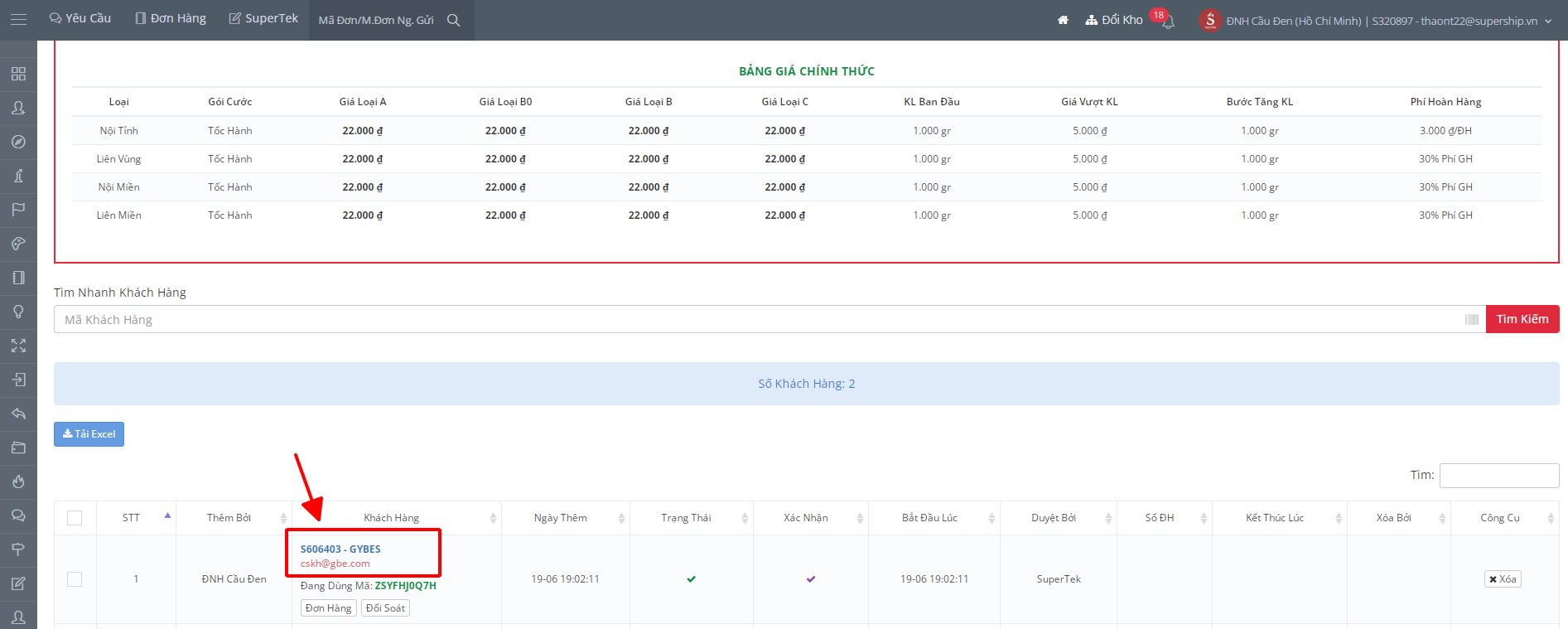1568x629 pixels.
Task: Open the hamburger menu at top left
Action: point(18,19)
